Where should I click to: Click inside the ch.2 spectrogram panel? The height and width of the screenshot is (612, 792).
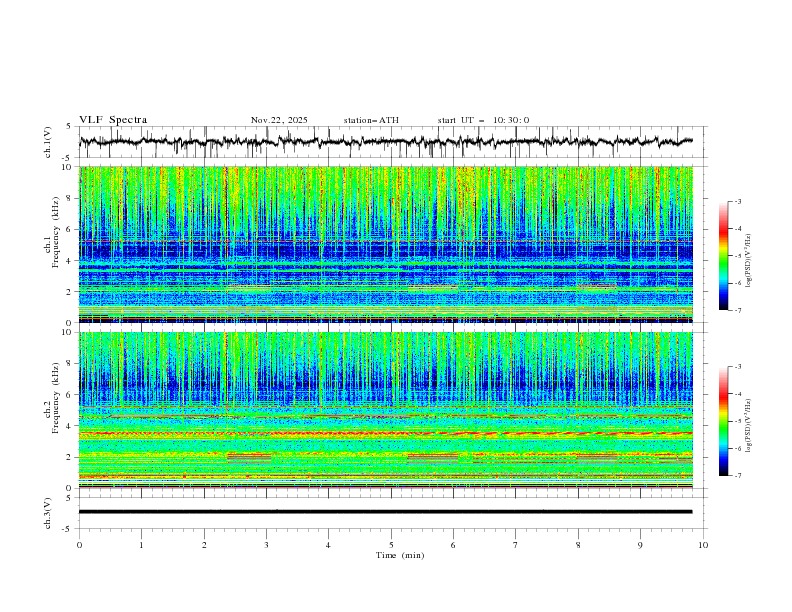386,410
